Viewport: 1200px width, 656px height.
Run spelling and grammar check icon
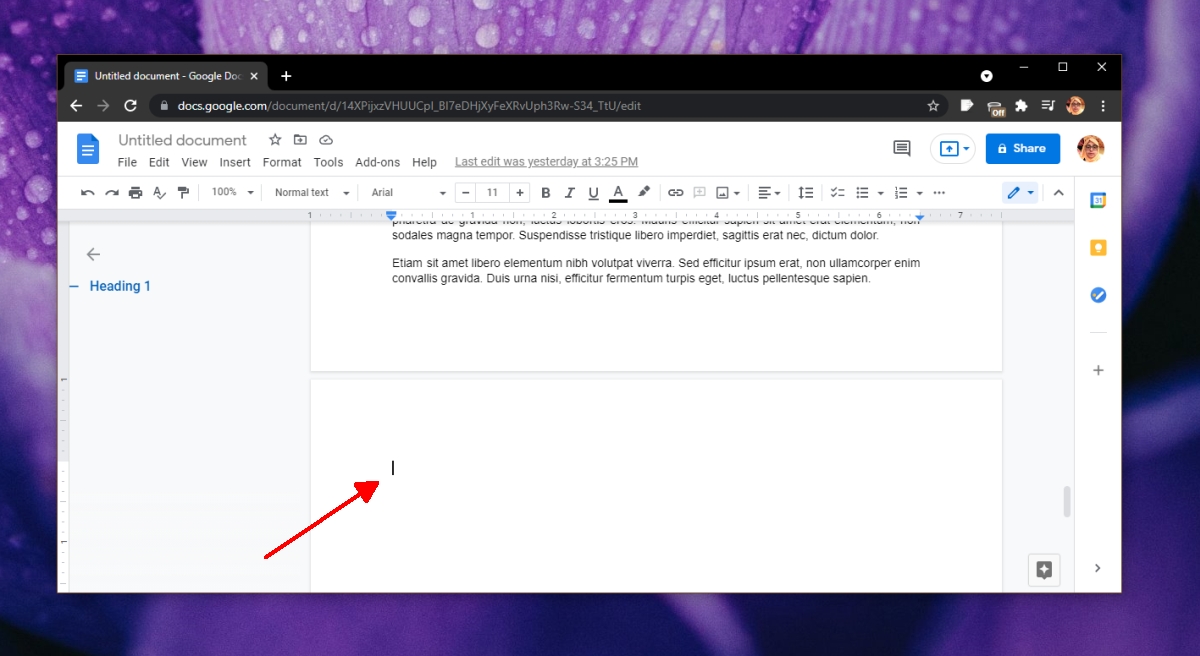(159, 192)
